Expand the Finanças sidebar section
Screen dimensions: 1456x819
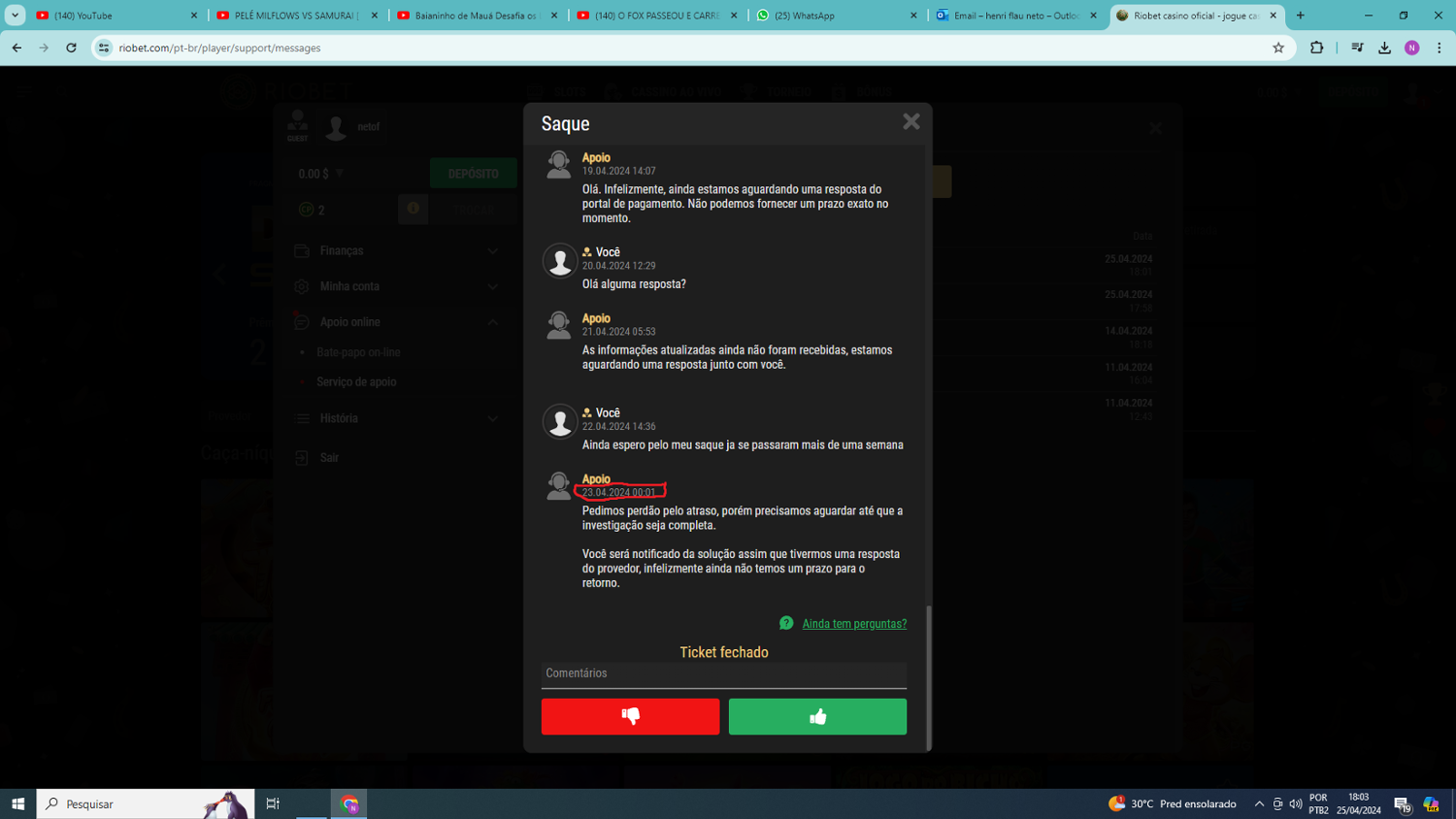tap(492, 251)
